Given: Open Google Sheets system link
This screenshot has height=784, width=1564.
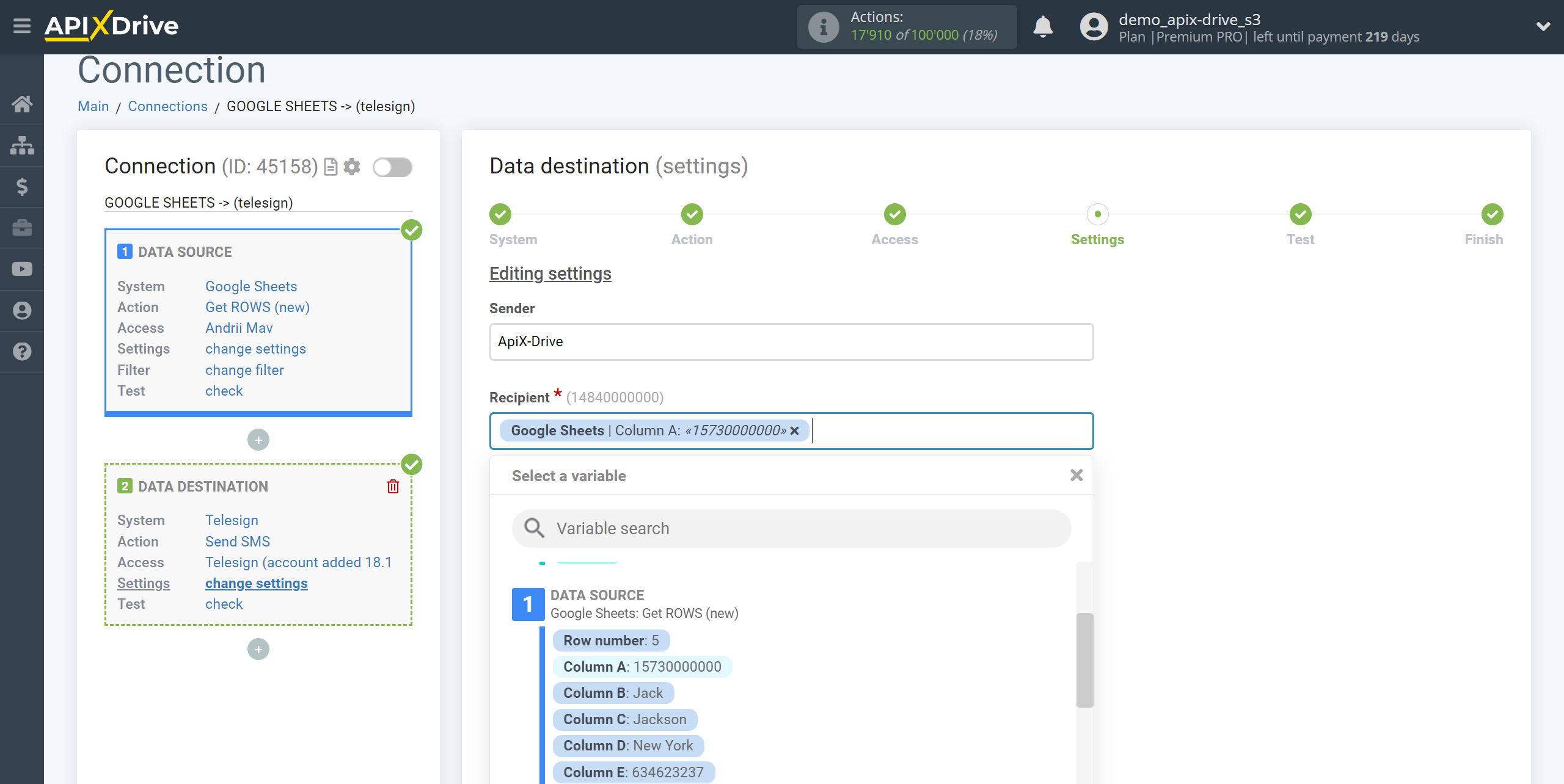Looking at the screenshot, I should tap(251, 286).
